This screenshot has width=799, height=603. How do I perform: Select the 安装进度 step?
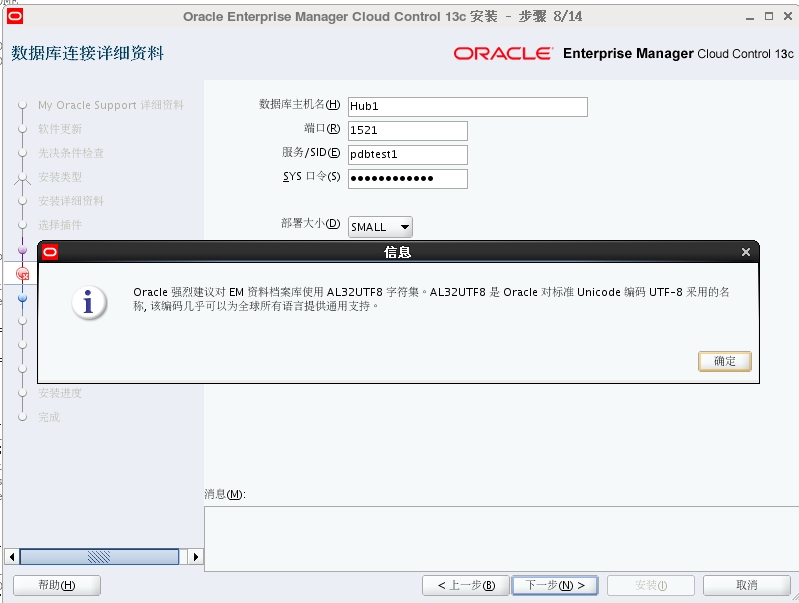tap(60, 393)
